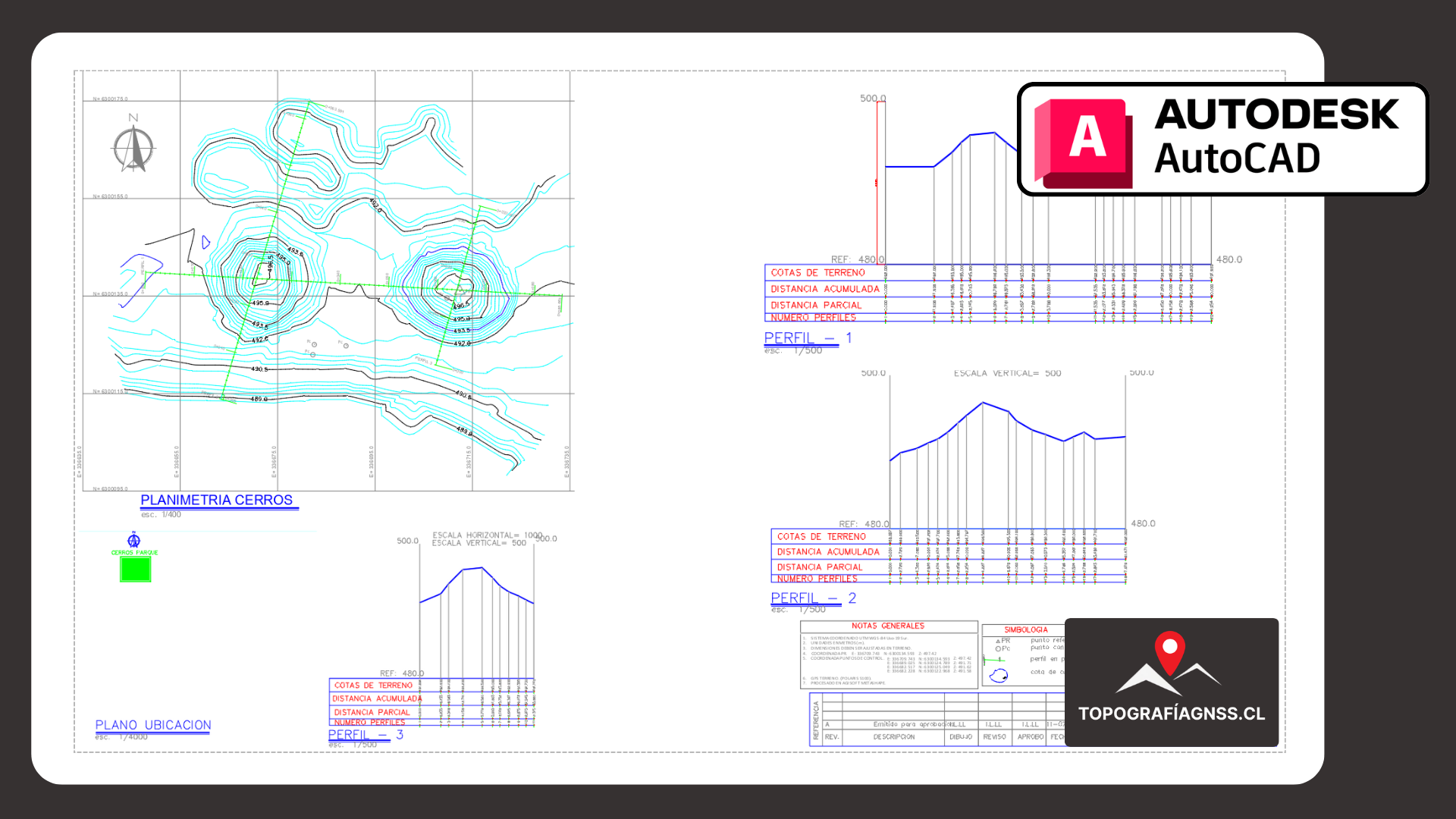The image size is (1456, 819).
Task: Open the PLANO UBICACION link
Action: point(152,725)
